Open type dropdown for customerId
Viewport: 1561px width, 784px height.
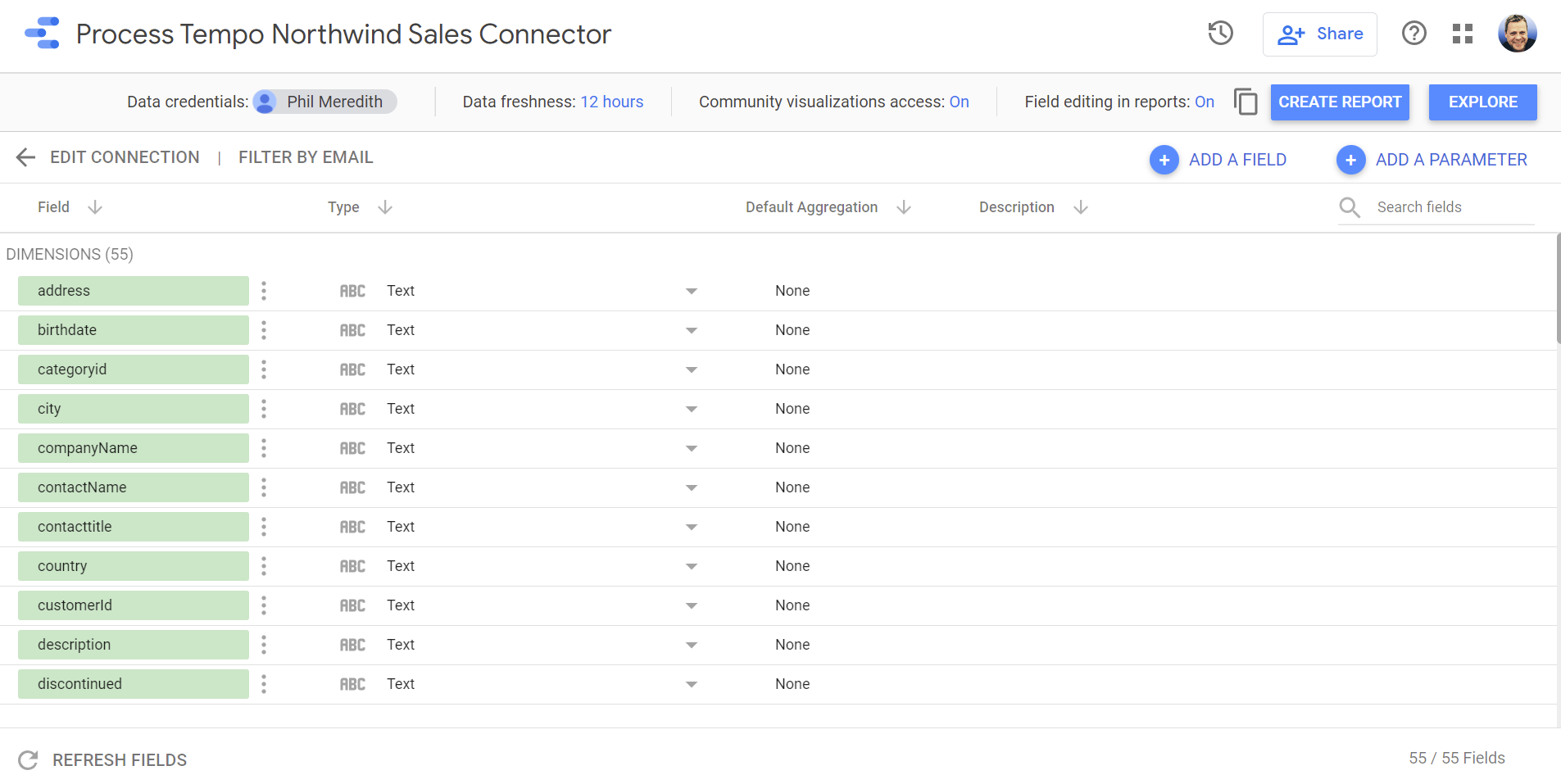[692, 606]
